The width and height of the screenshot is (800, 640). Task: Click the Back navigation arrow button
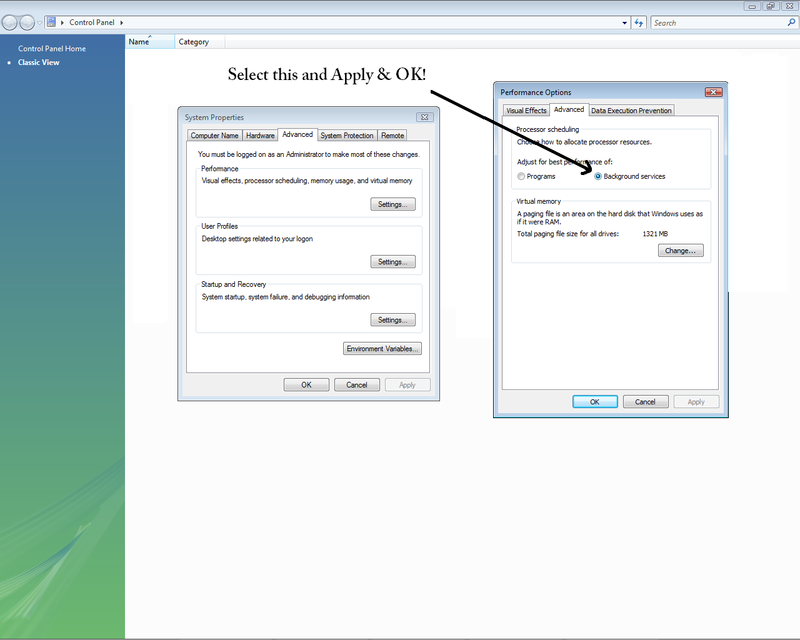10,22
